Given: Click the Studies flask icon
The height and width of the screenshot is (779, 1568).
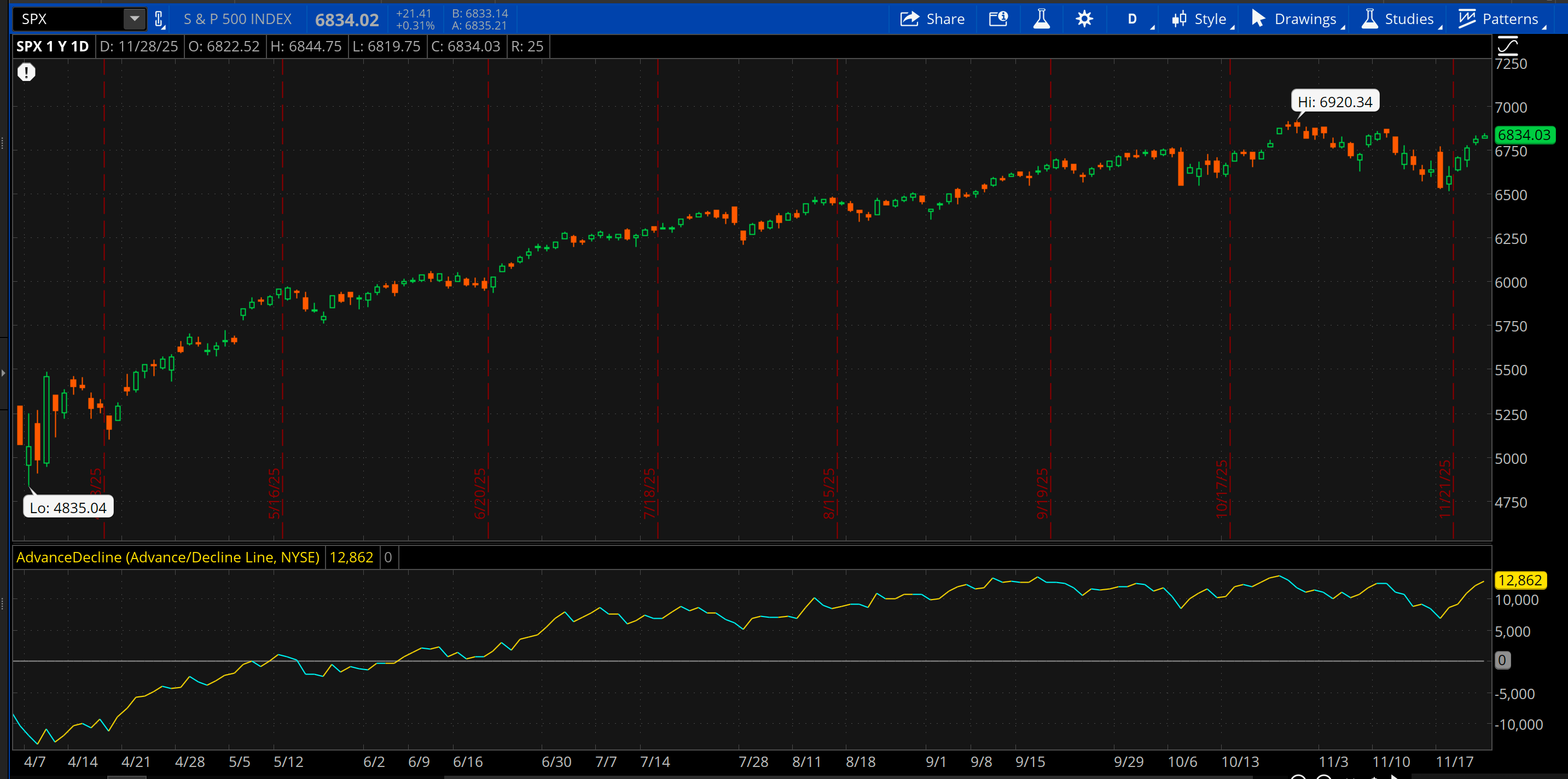Looking at the screenshot, I should click(1369, 19).
